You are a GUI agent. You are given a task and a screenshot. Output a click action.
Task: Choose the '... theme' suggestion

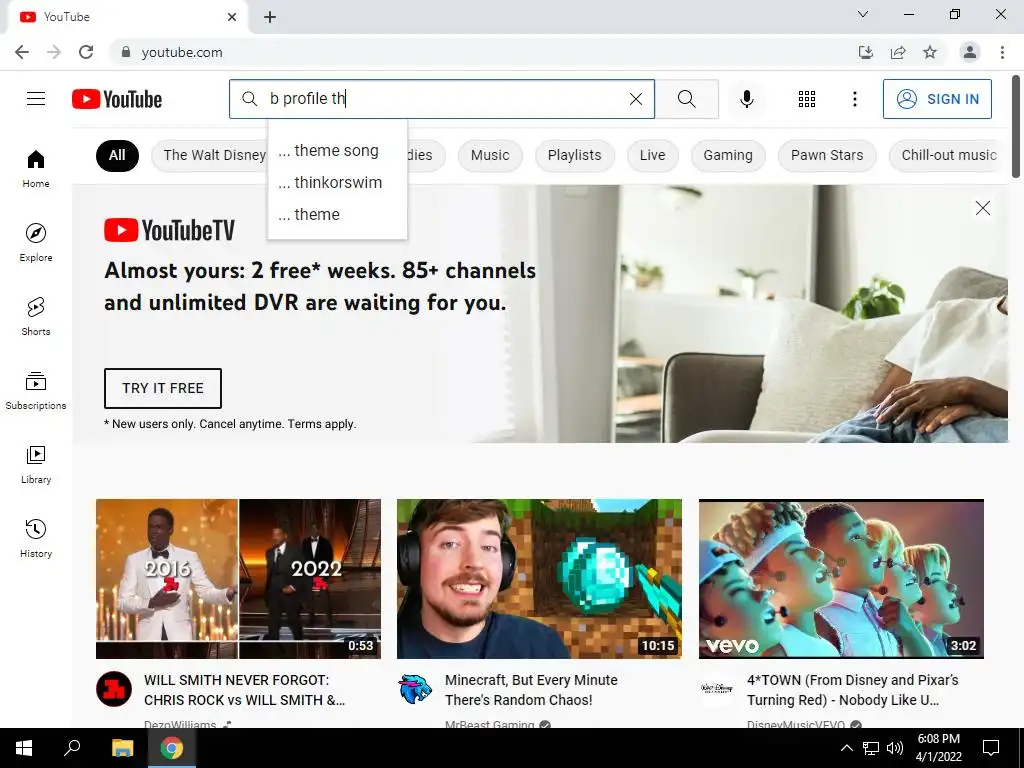[x=337, y=215]
